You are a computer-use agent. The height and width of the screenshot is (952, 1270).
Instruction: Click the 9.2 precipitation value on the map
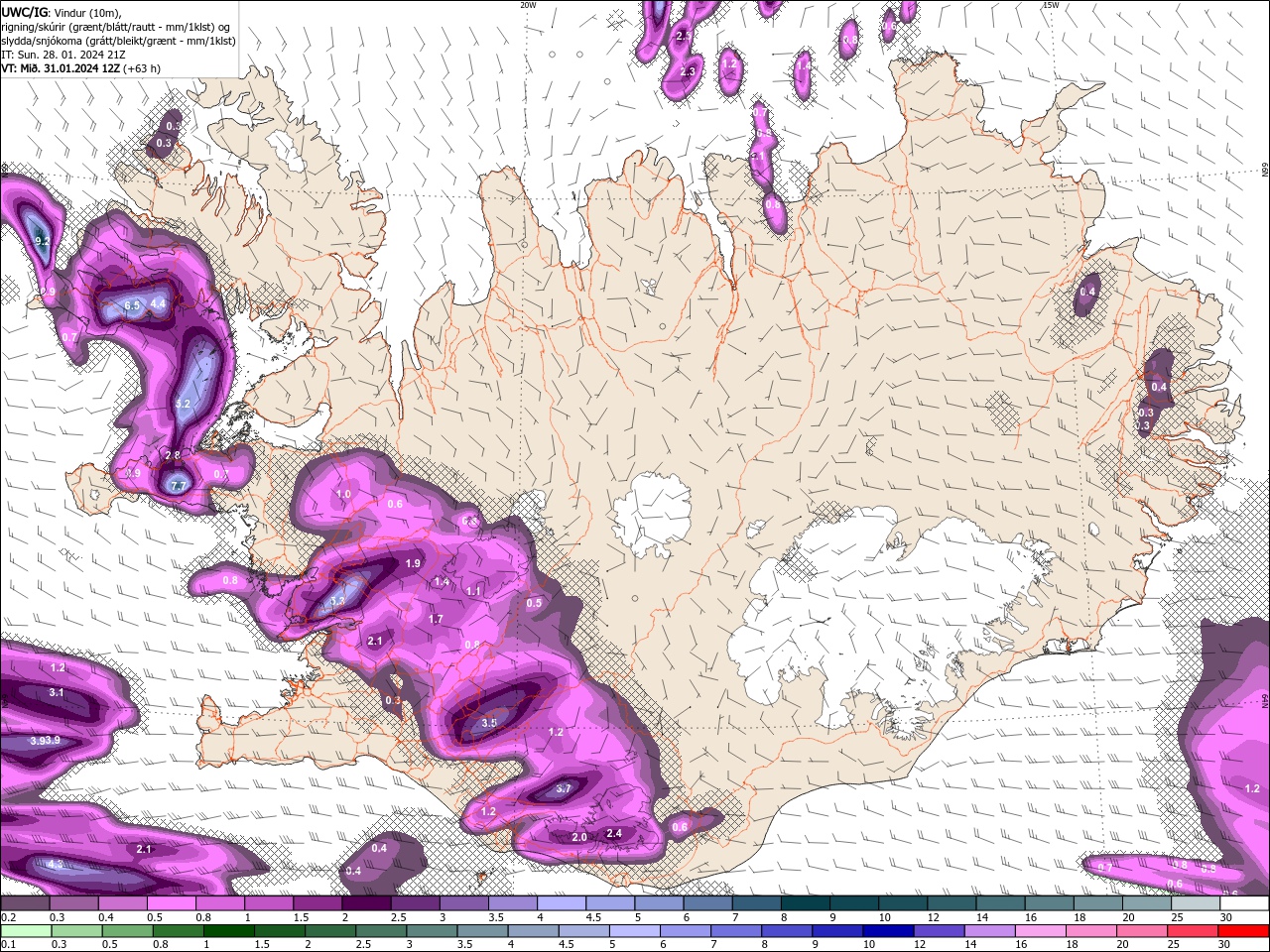(x=43, y=241)
